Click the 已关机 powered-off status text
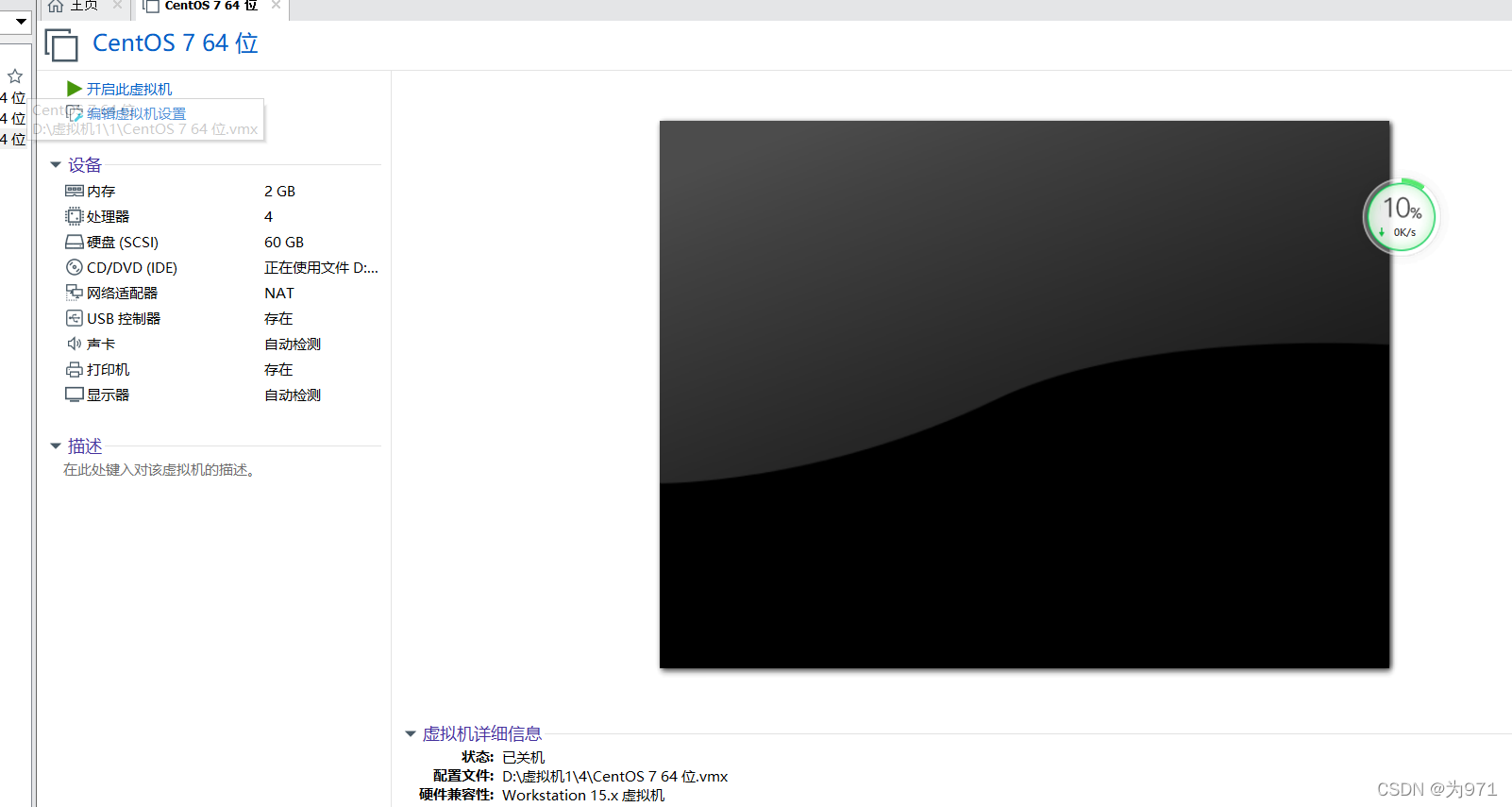This screenshot has width=1512, height=807. [524, 757]
